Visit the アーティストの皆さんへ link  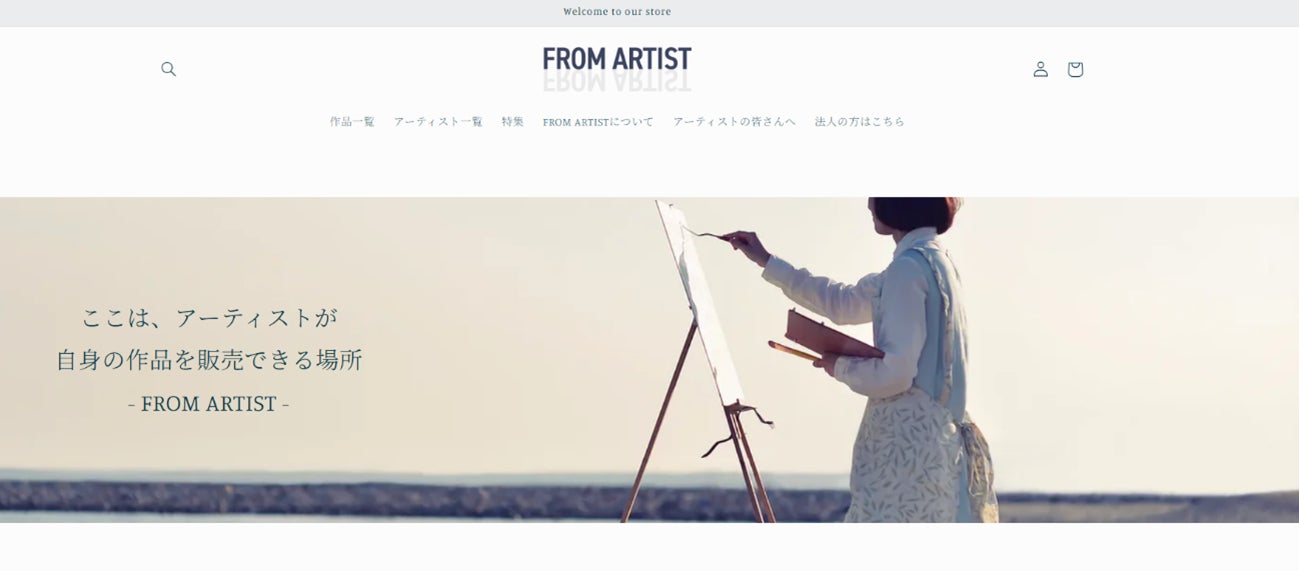coord(734,122)
